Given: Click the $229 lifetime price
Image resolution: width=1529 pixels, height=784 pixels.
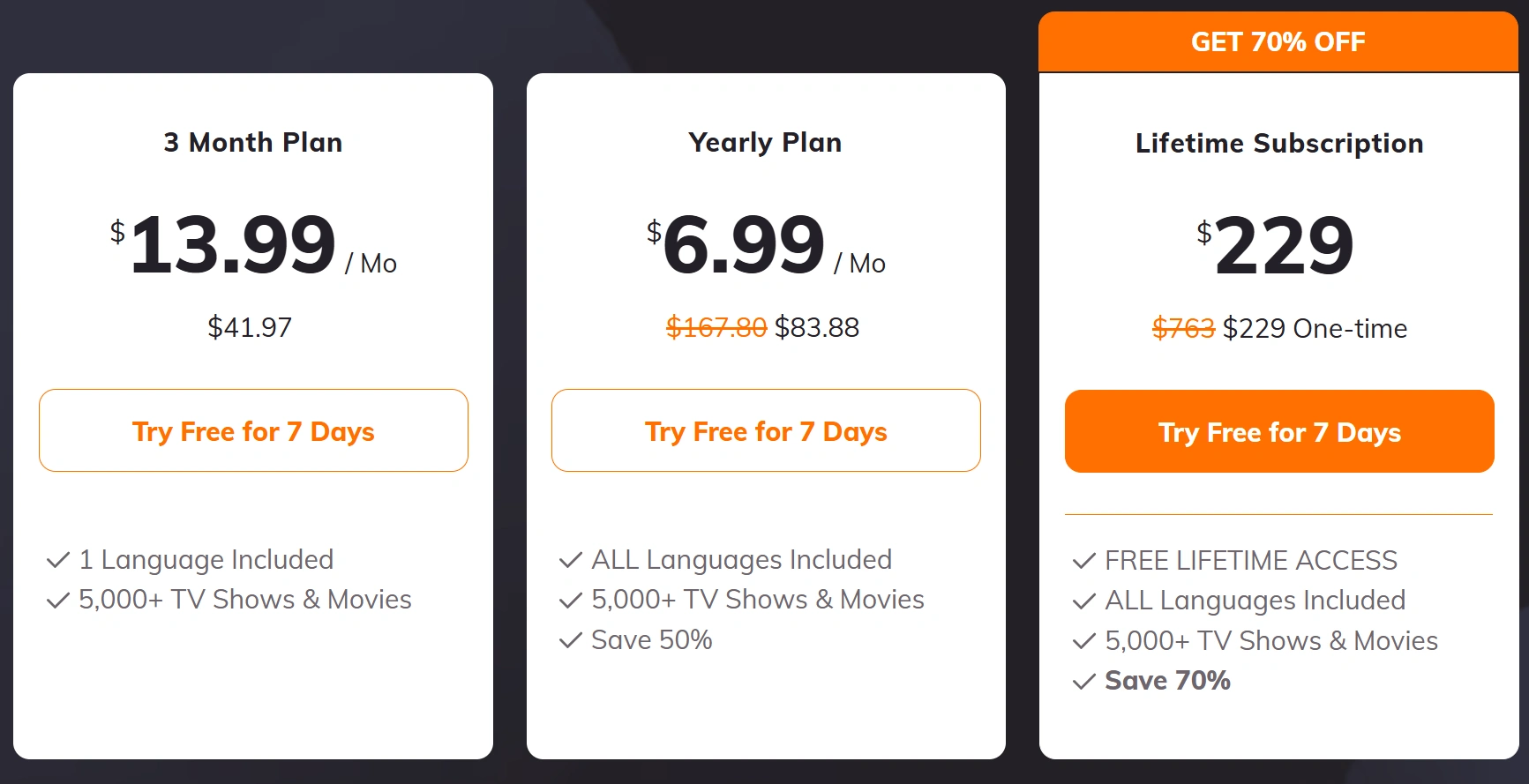Looking at the screenshot, I should point(1283,245).
